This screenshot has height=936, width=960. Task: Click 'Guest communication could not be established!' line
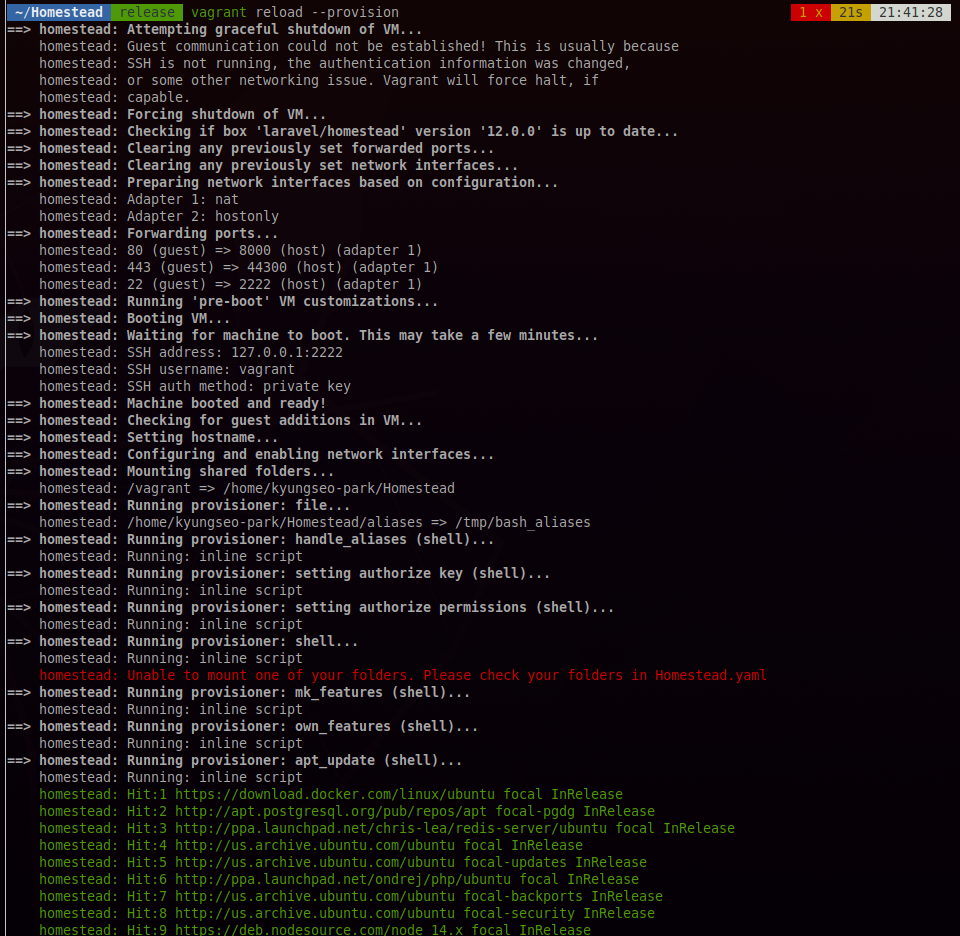tap(359, 47)
